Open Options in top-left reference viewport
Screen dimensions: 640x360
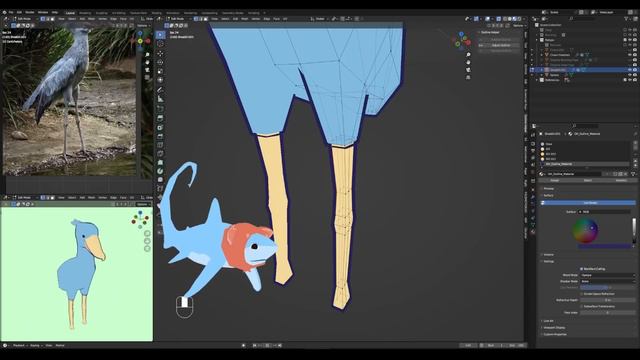142,25
